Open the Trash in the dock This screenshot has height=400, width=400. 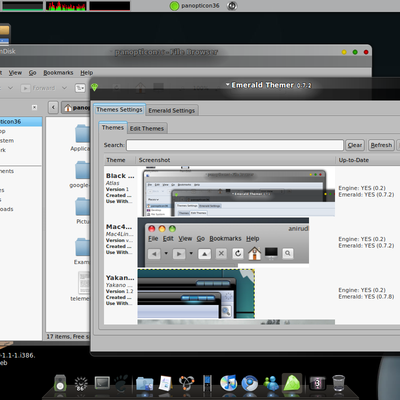point(339,383)
